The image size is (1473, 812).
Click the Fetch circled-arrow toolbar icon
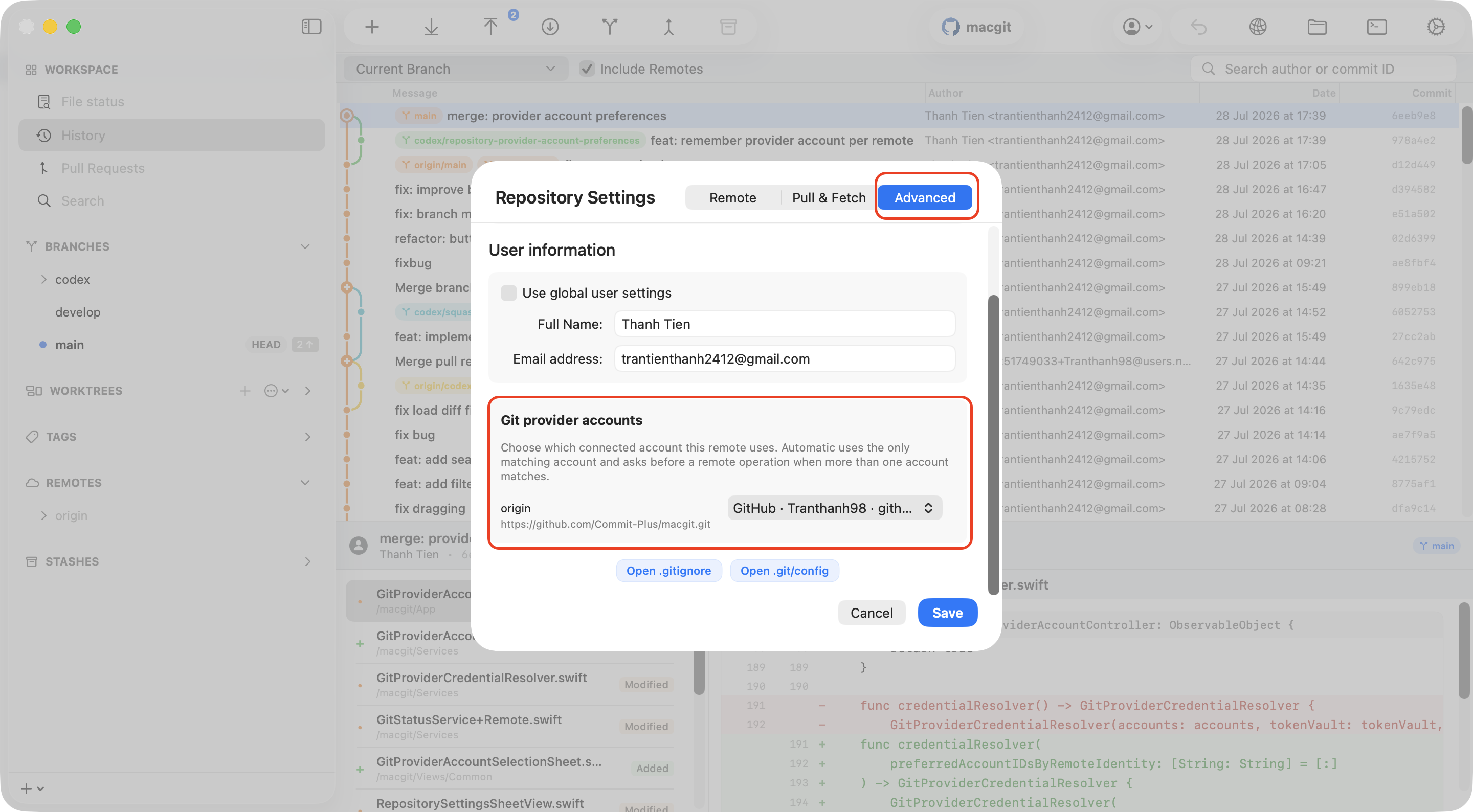[550, 27]
